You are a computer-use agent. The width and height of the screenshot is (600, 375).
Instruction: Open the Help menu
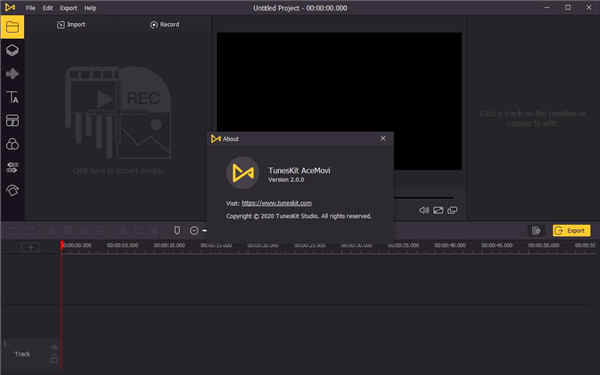(90, 8)
